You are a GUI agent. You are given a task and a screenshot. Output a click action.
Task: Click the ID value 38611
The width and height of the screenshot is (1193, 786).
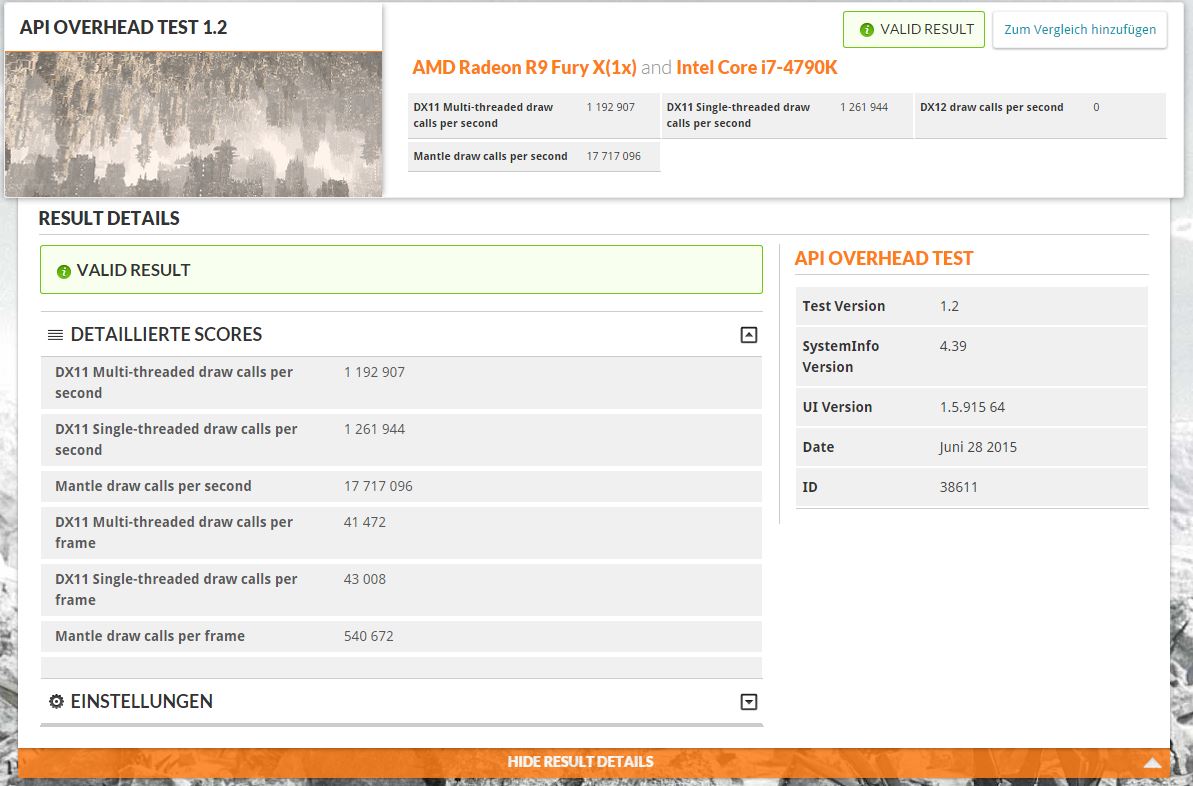pyautogui.click(x=958, y=487)
